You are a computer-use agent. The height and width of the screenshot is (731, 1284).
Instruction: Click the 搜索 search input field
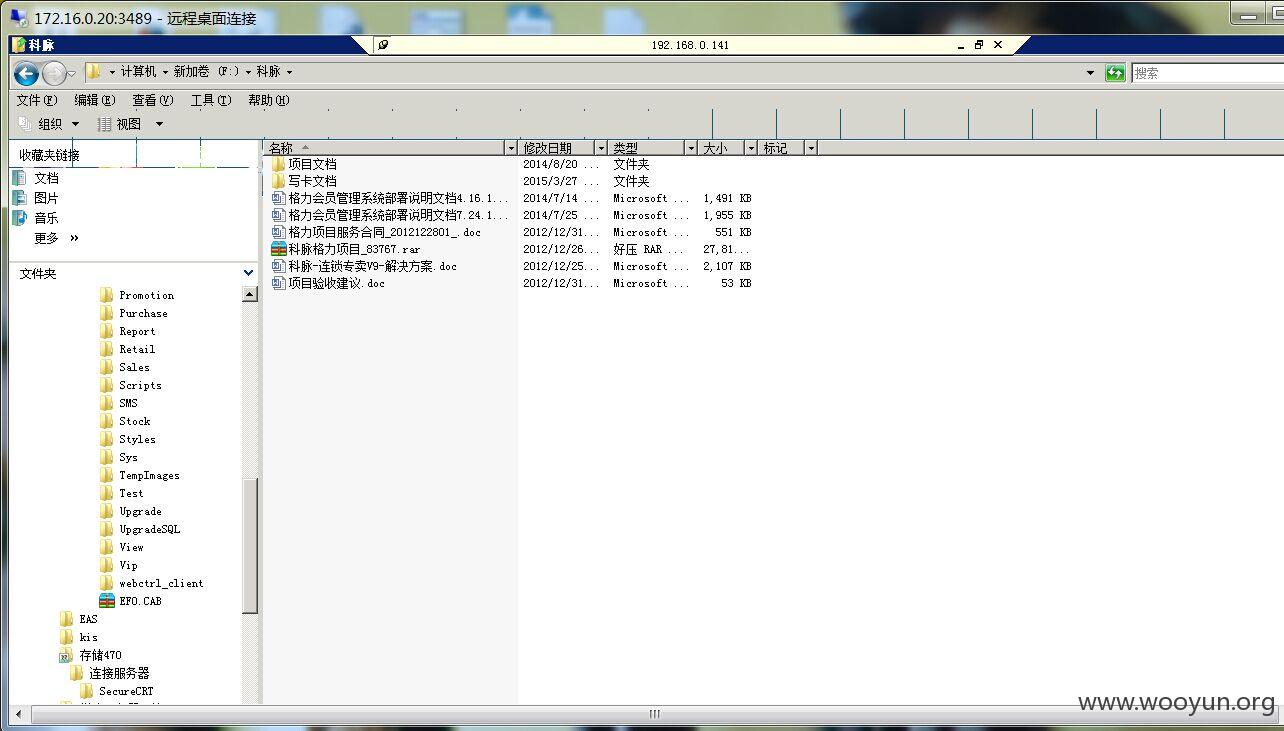click(x=1207, y=73)
